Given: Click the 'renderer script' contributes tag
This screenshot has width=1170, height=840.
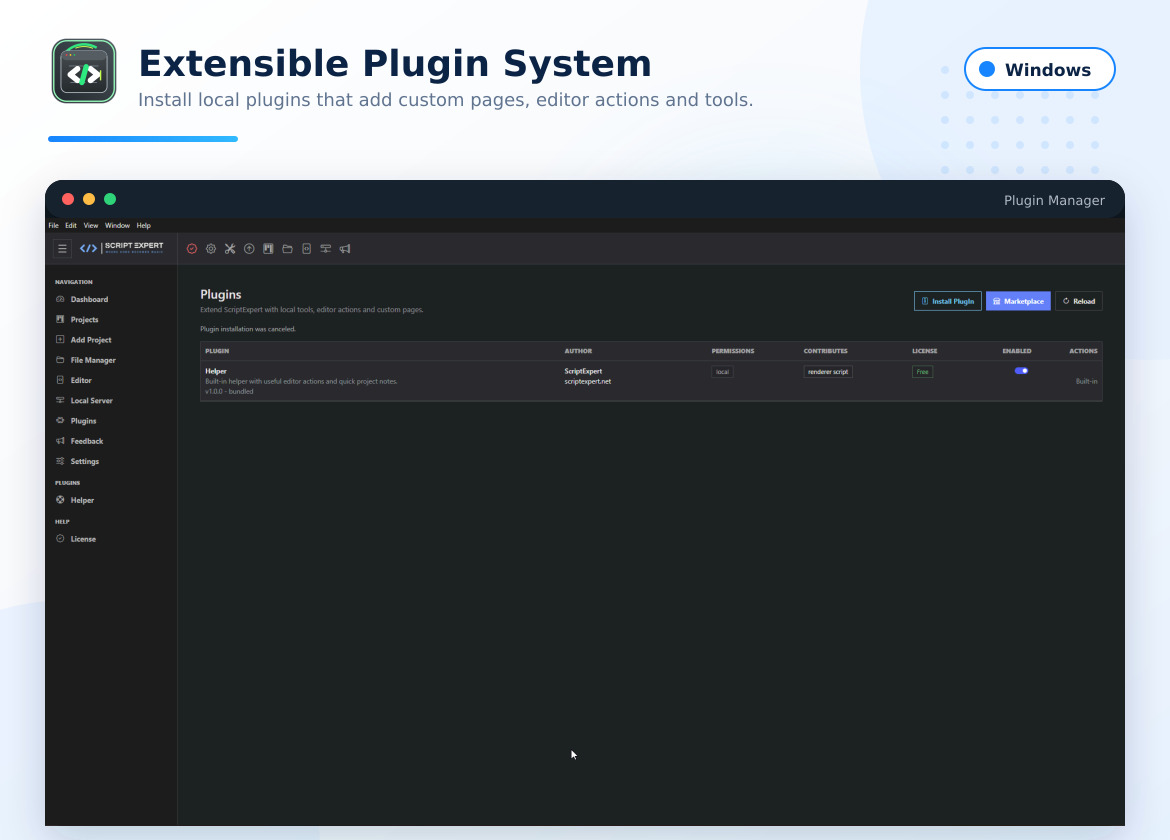Looking at the screenshot, I should [828, 372].
